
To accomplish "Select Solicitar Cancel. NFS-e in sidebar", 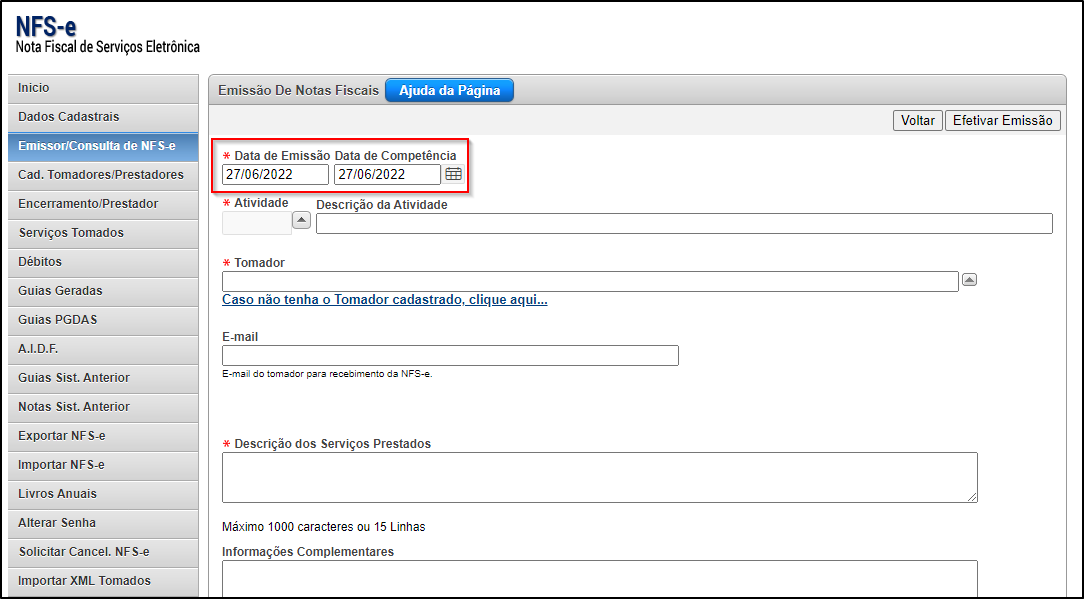I will click(x=102, y=552).
